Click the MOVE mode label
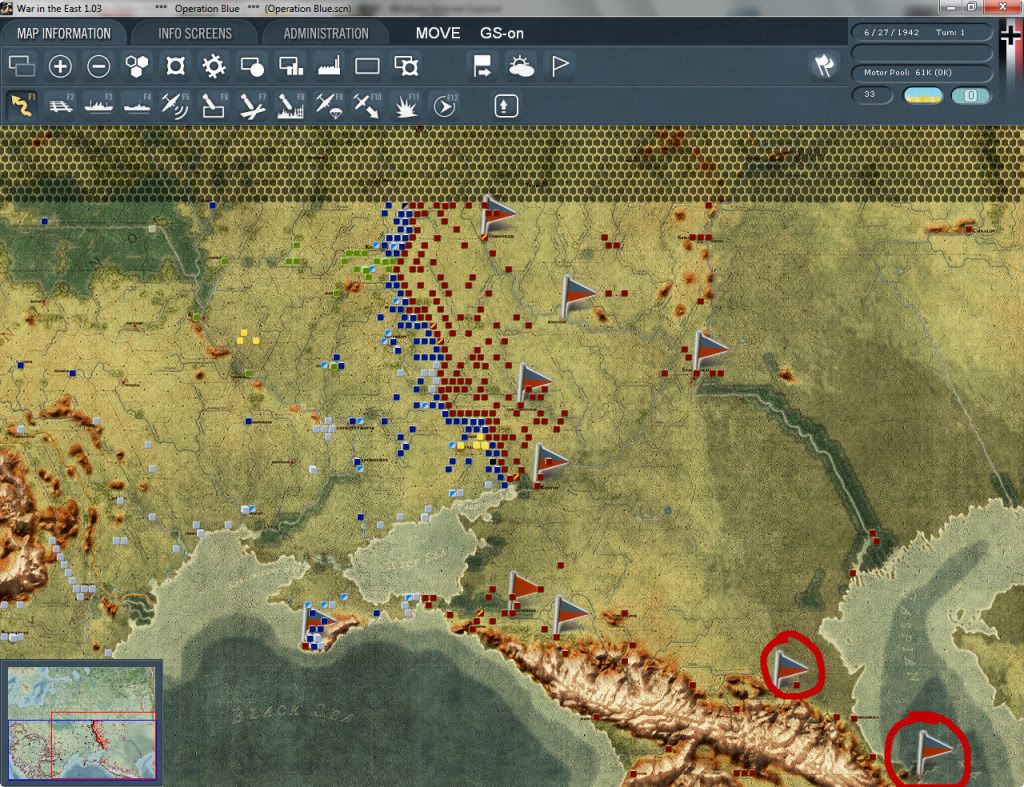Screen dimensions: 1024x787 pos(438,33)
